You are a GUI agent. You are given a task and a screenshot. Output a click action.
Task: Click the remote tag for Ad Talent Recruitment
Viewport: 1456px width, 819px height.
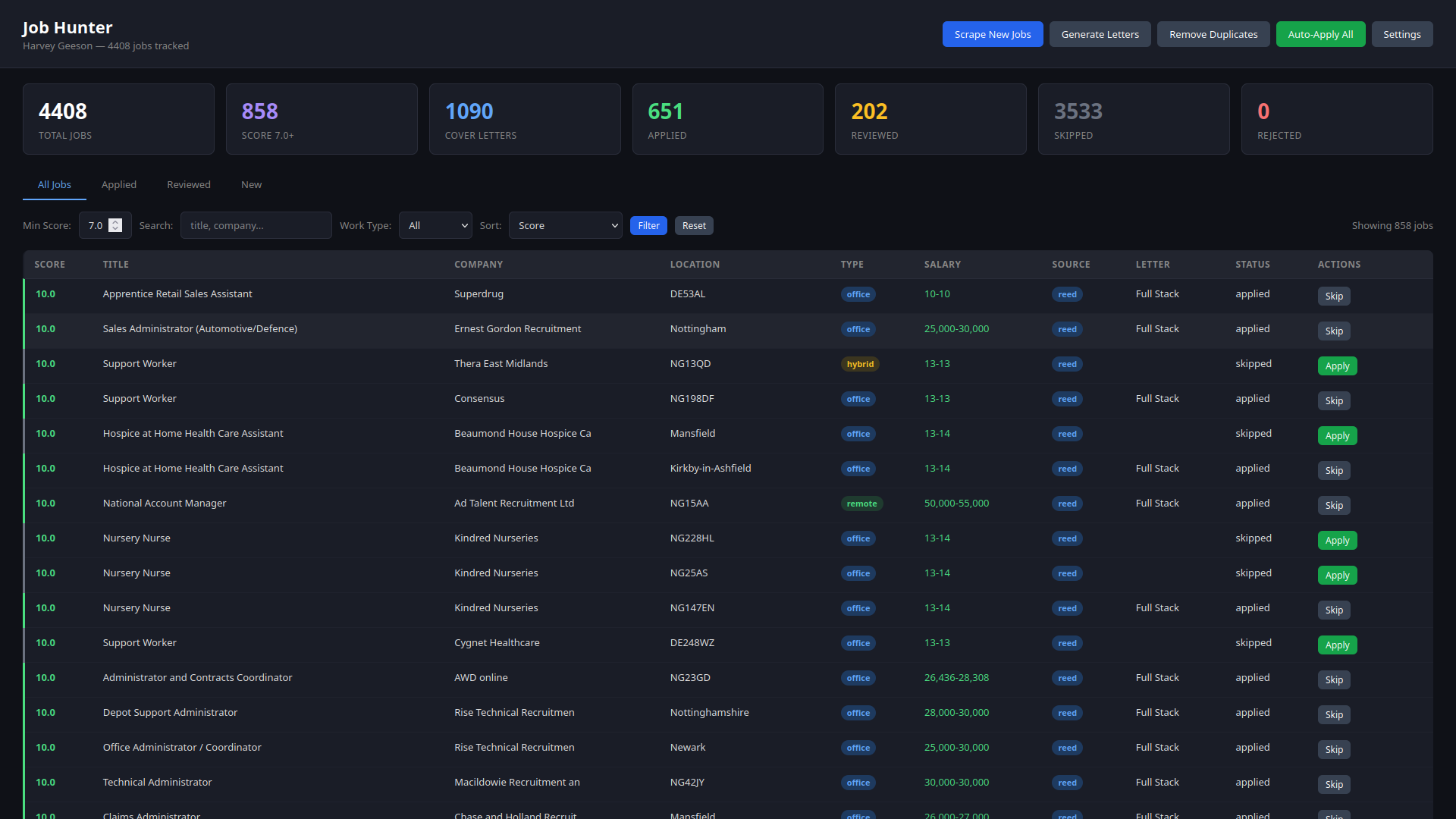pyautogui.click(x=861, y=504)
